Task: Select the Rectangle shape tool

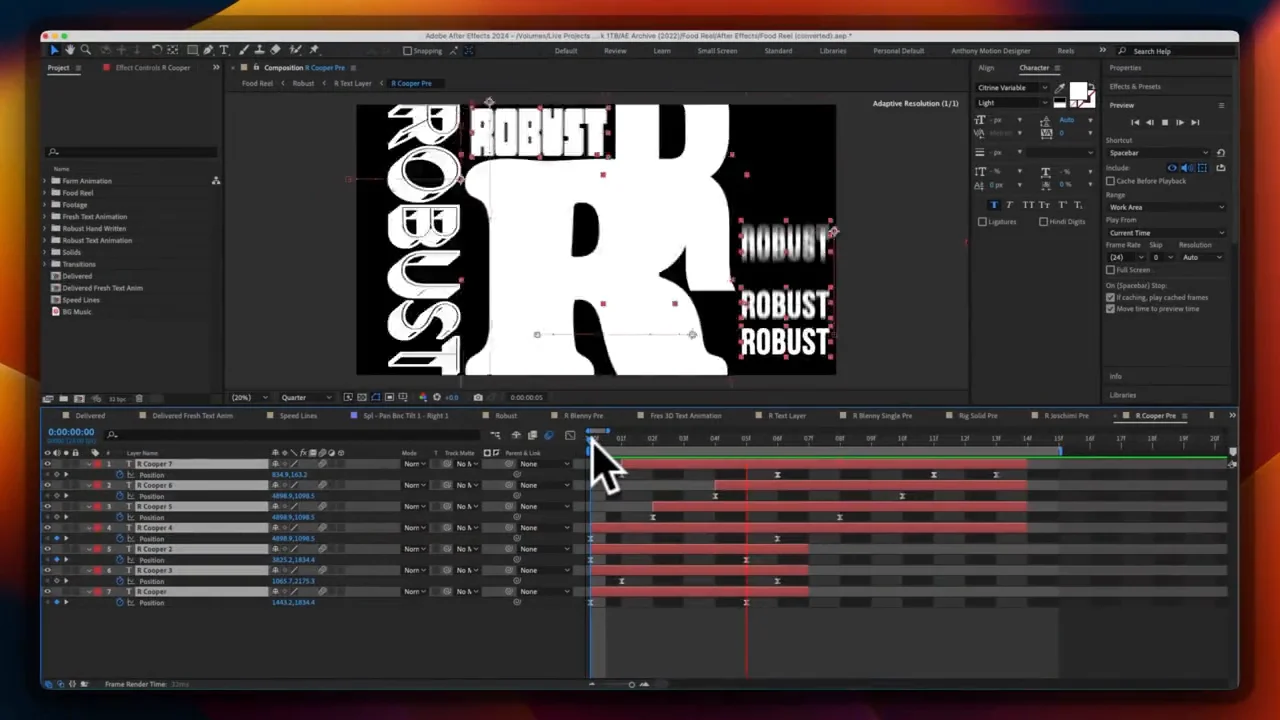Action: pyautogui.click(x=192, y=50)
